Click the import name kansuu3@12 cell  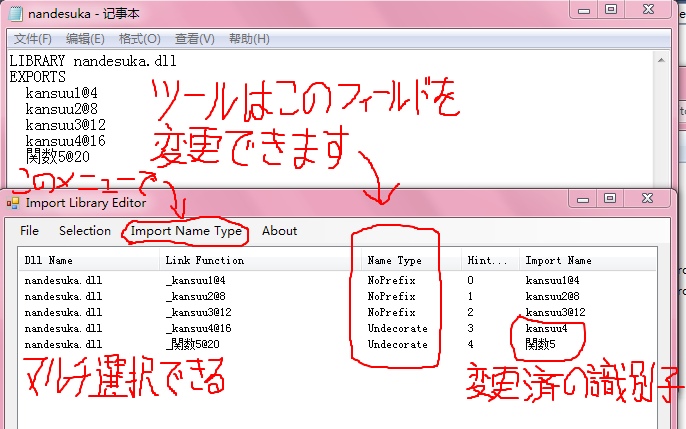click(556, 312)
